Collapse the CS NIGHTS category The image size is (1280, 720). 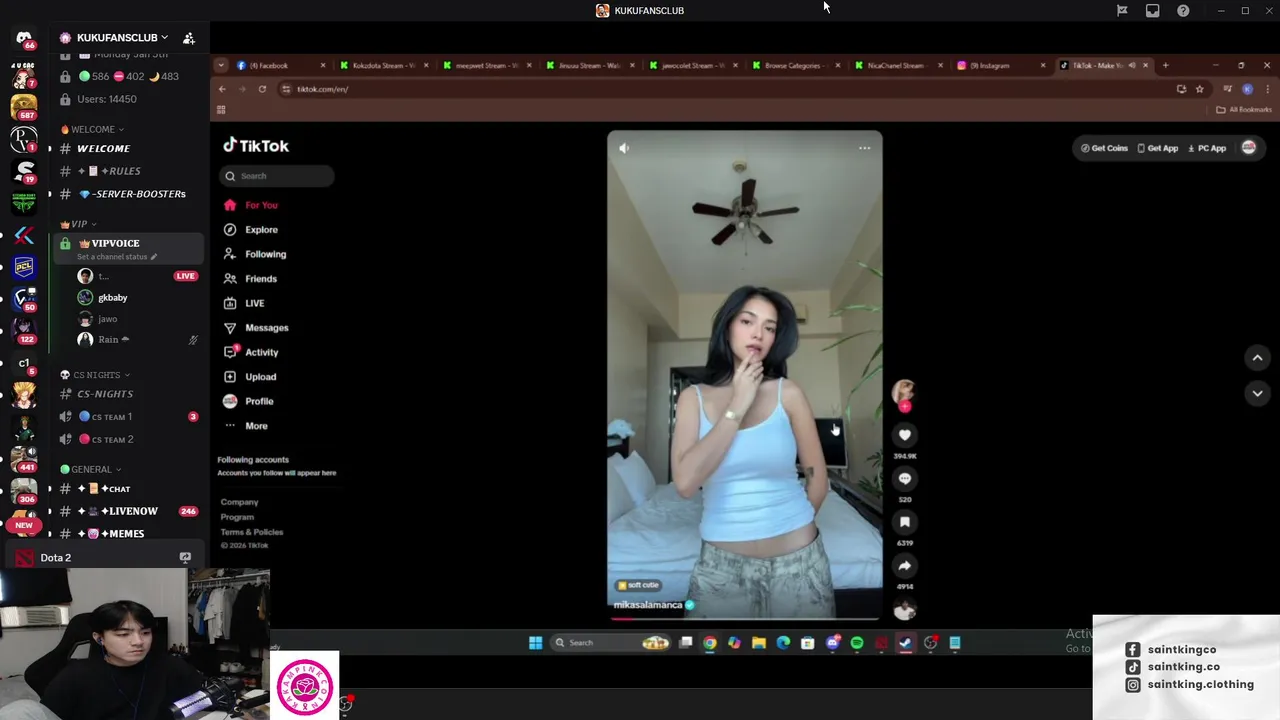[95, 375]
